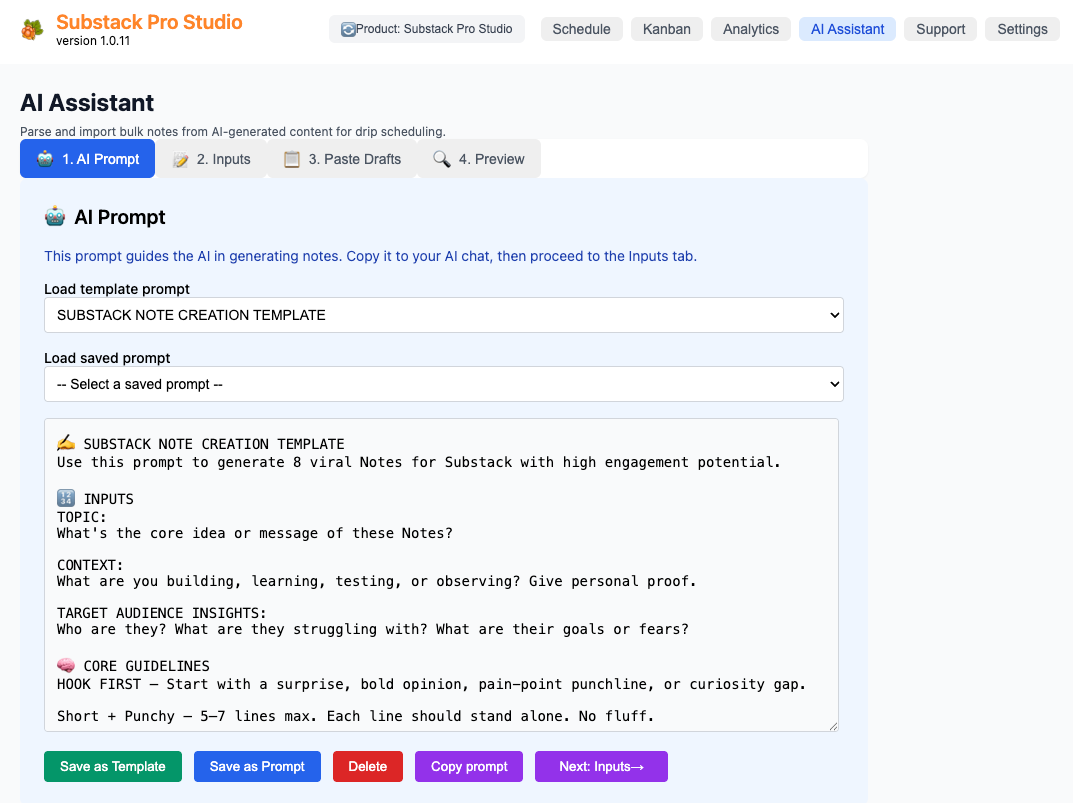1073x803 pixels.
Task: Click the TARGET AUDIENCE INSIGHTS: line
Action: coord(161,613)
